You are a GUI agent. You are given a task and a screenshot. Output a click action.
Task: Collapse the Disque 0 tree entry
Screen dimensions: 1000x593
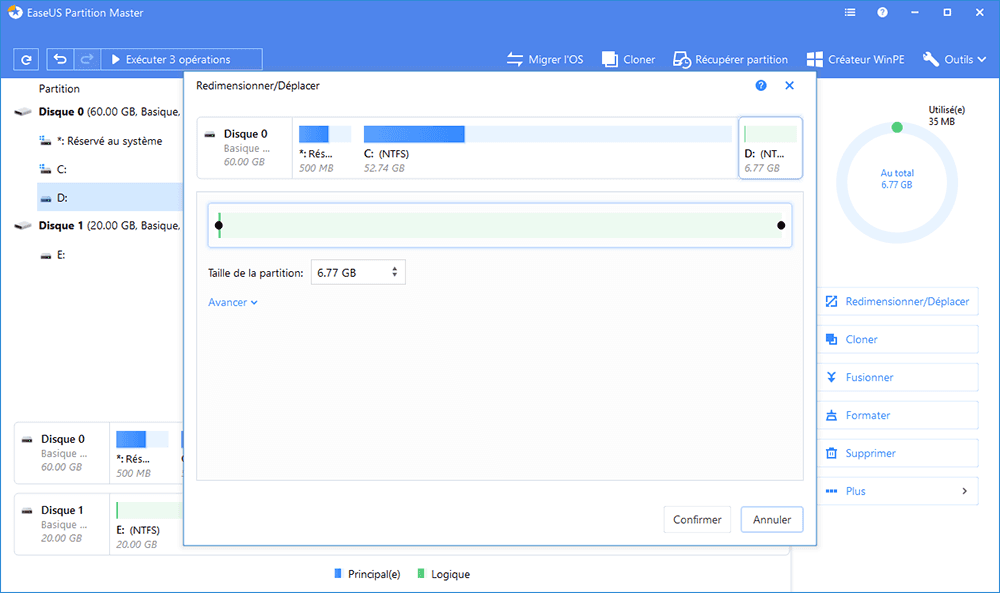coord(22,112)
